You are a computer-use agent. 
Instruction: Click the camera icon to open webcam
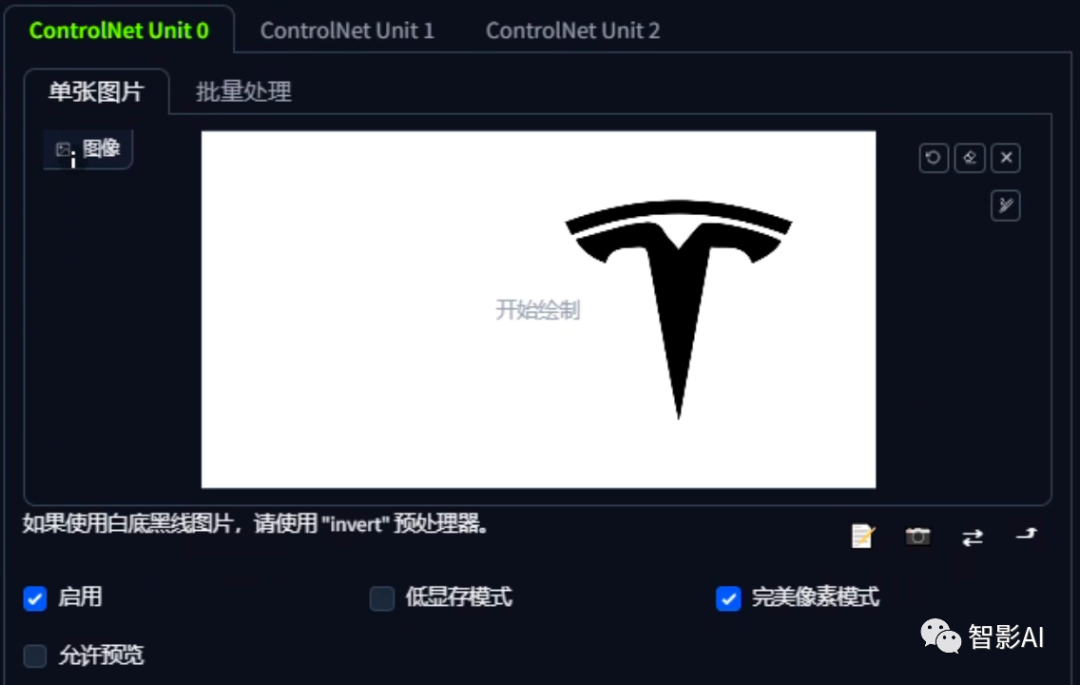click(917, 536)
